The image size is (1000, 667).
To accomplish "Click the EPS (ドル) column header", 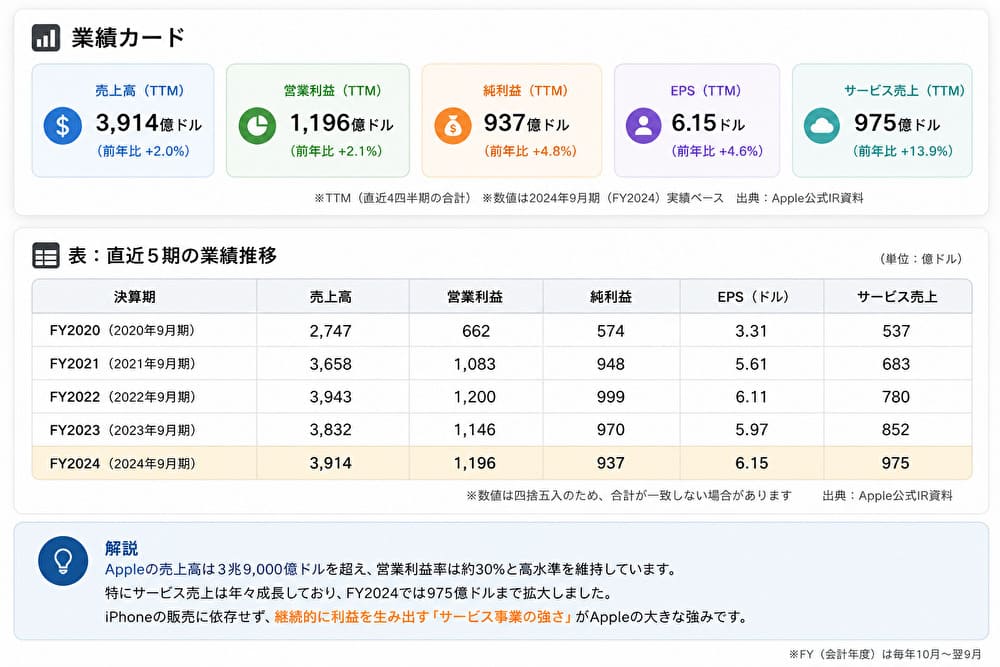I will [754, 297].
